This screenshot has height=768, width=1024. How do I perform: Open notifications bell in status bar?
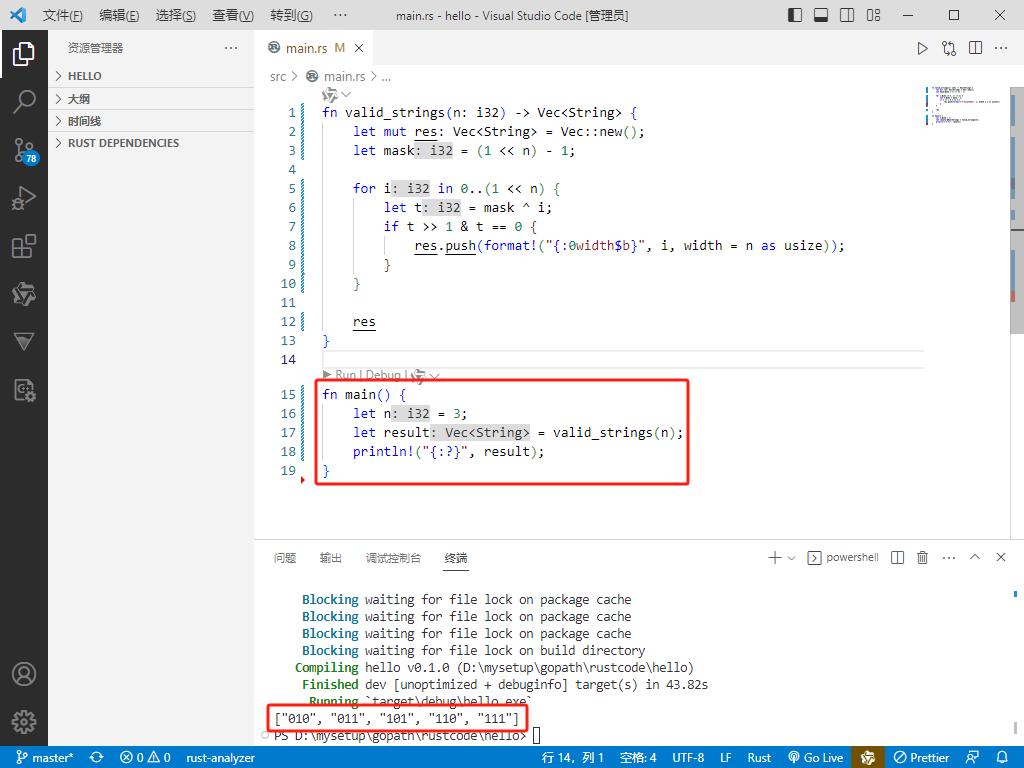click(1002, 758)
